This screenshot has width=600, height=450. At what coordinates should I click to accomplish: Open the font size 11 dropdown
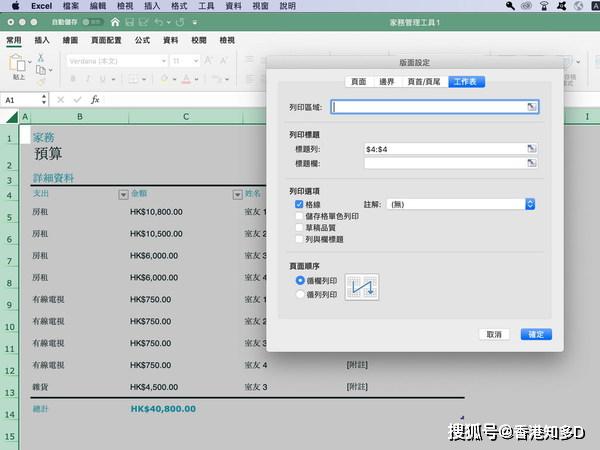[x=196, y=61]
